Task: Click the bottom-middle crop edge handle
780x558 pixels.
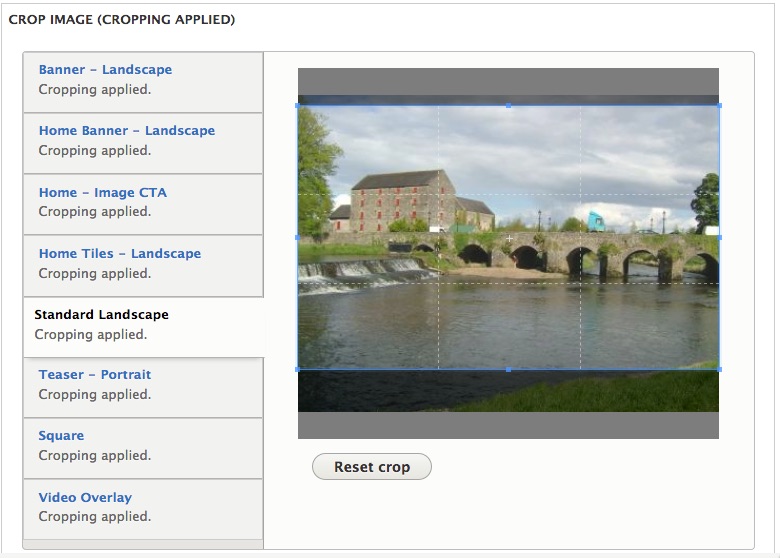Action: (x=508, y=370)
